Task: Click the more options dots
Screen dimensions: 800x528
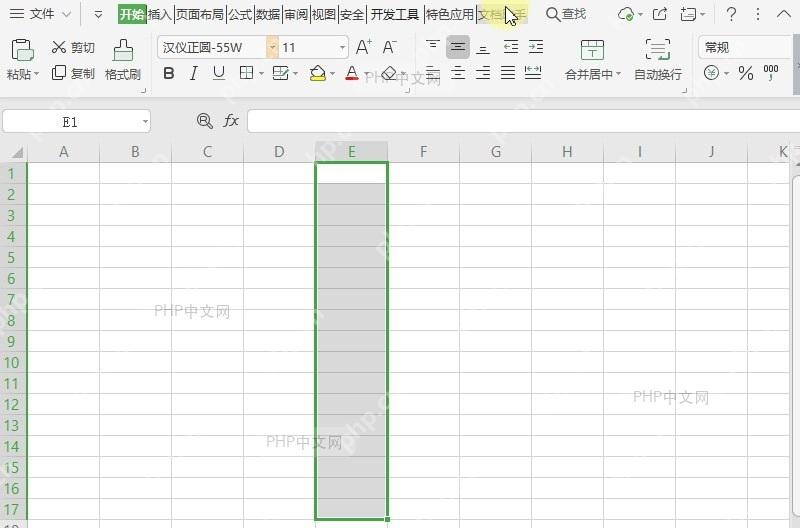Action: 758,14
